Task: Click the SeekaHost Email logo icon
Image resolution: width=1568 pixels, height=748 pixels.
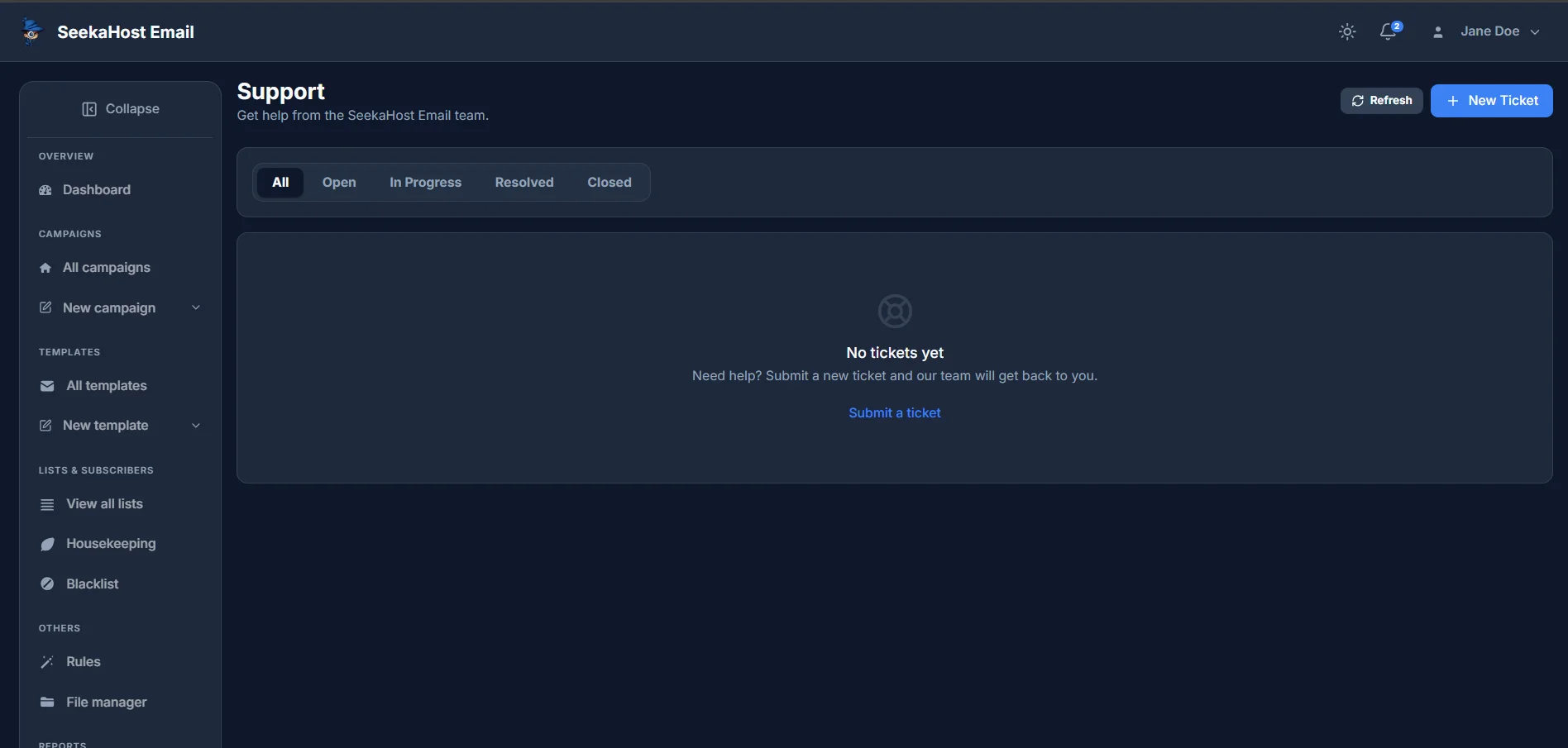Action: tap(31, 31)
